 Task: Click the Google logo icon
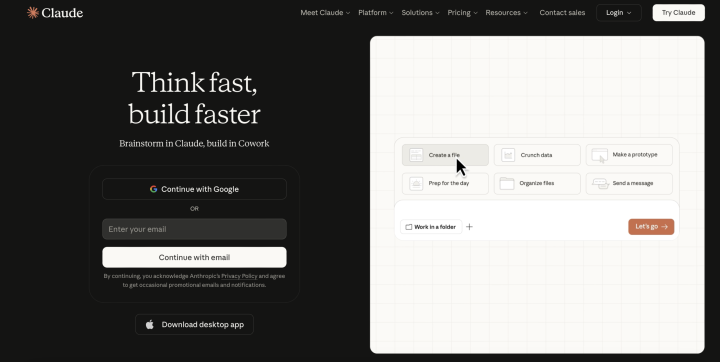153,189
